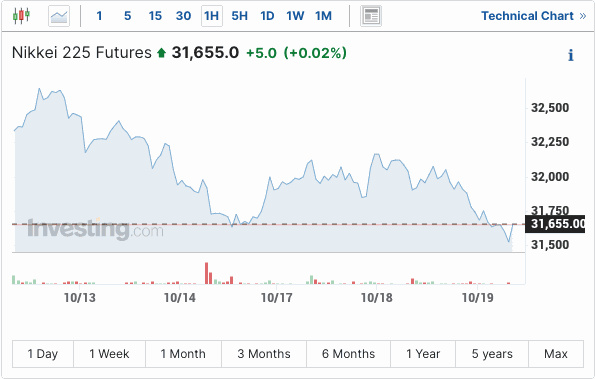This screenshot has height=379, width=595.
Task: Show the 1 Year range
Action: [x=423, y=354]
